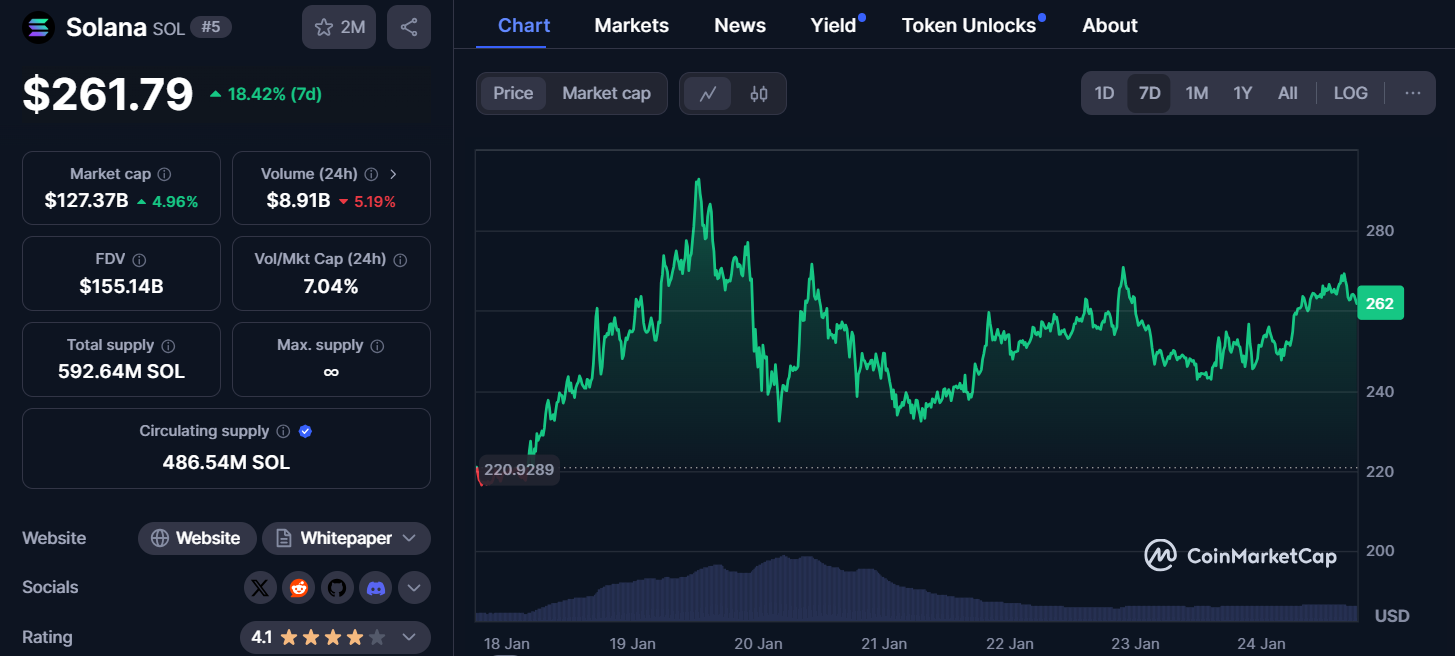The width and height of the screenshot is (1455, 656).
Task: Set chart range to 1M
Action: [1197, 93]
